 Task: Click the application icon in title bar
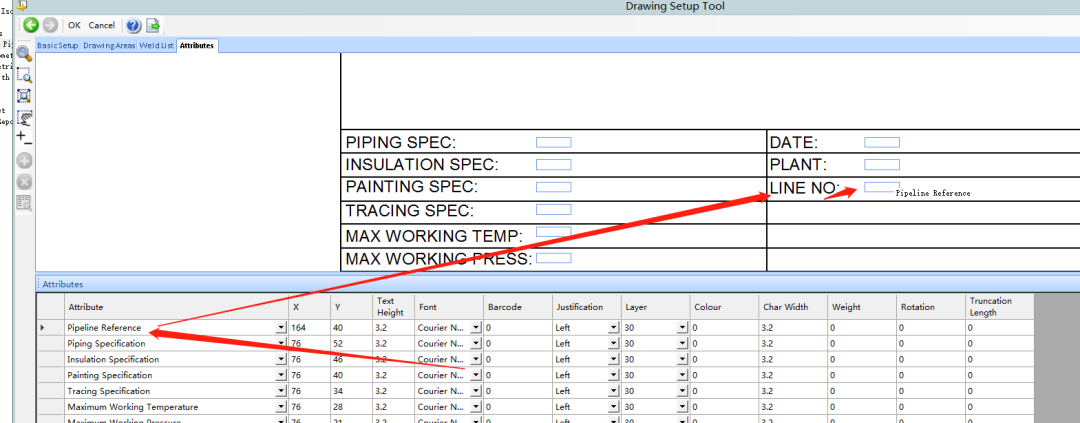point(22,5)
